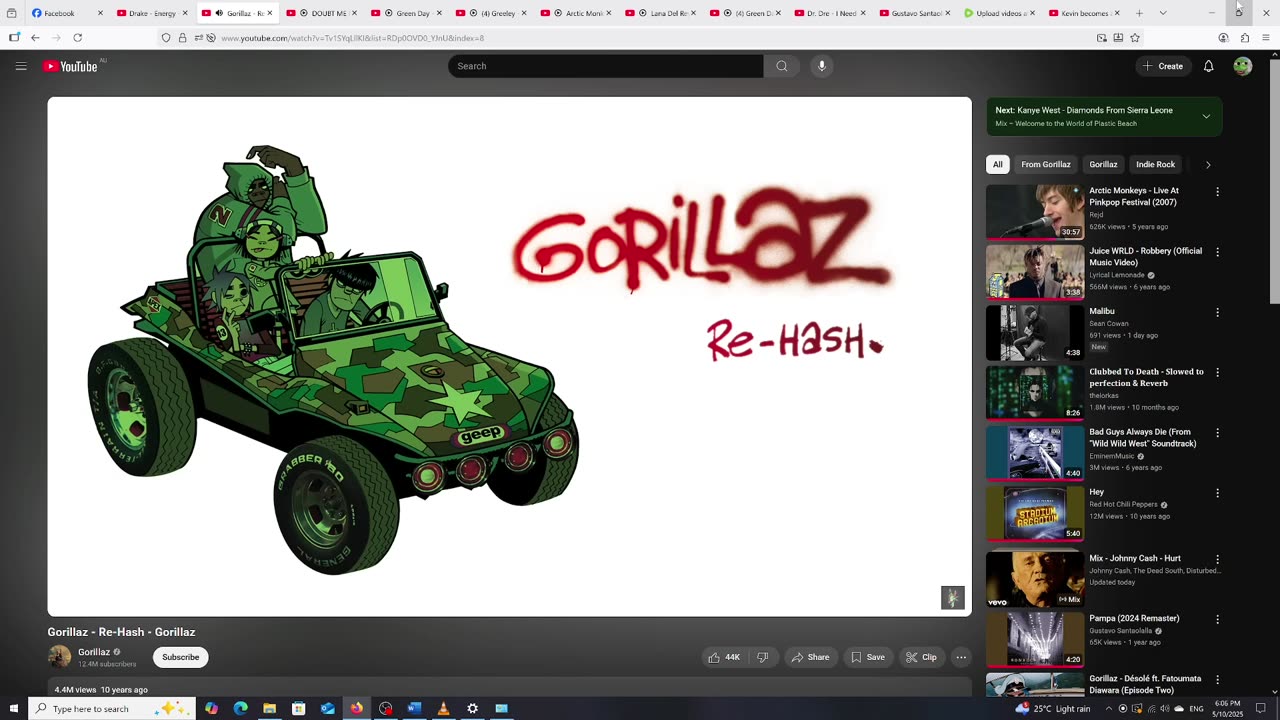Click the YouTube search input field
1280x720 pixels.
pos(605,66)
